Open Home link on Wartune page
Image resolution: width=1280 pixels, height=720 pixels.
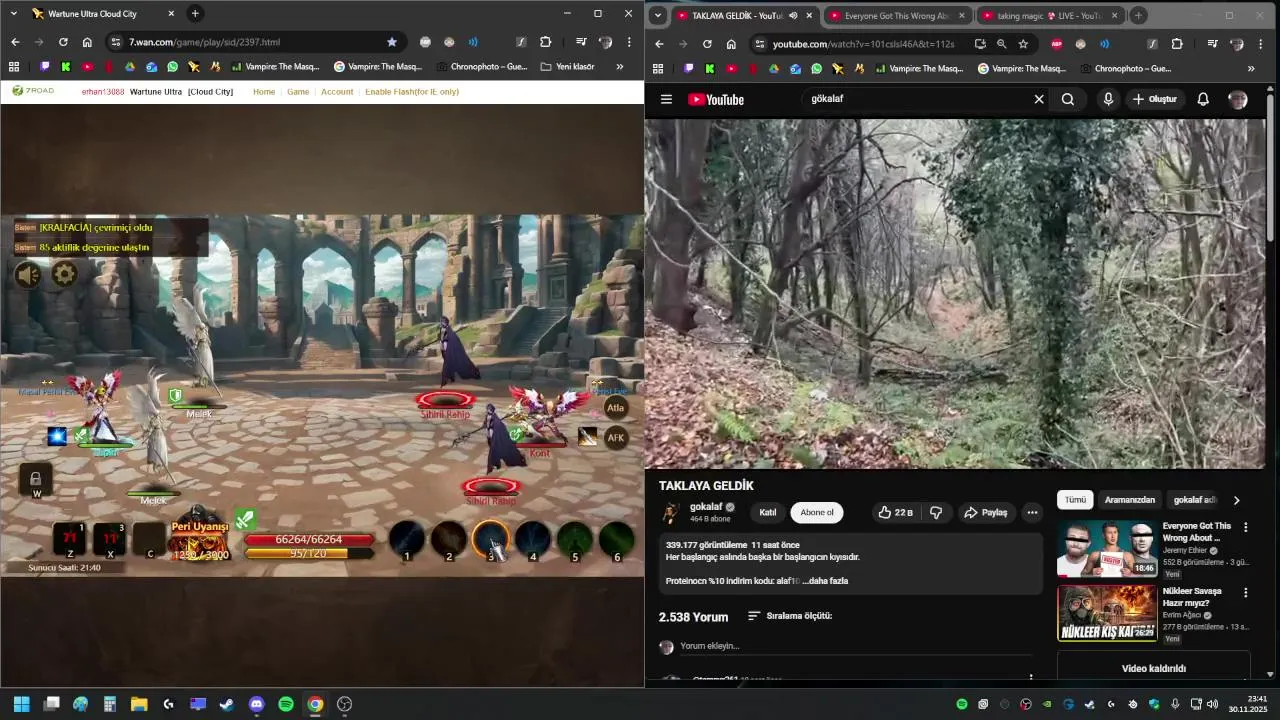tap(264, 91)
